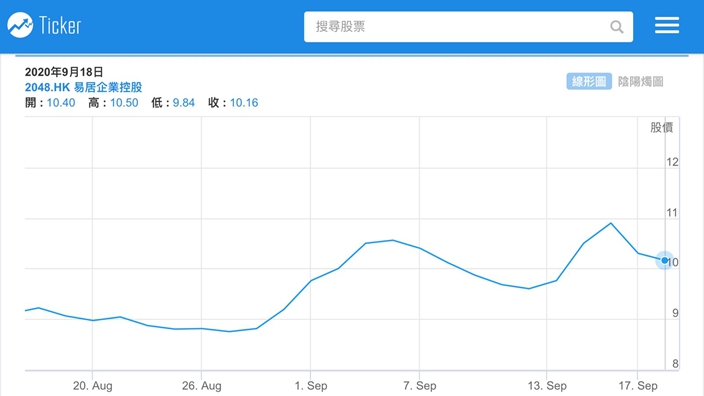Switch to 線形圖 line chart view
Viewport: 704px width, 396px height.
(589, 81)
